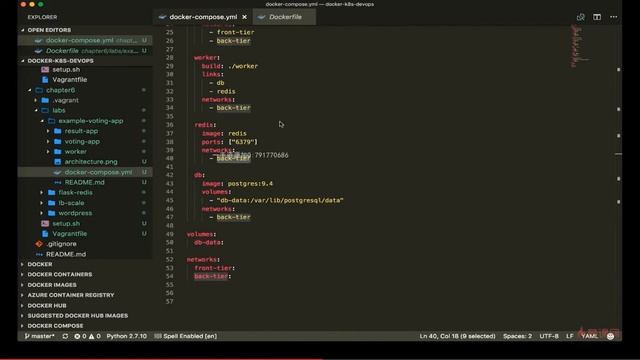
Task: Expand the voting-app folder
Action: [x=82, y=142]
